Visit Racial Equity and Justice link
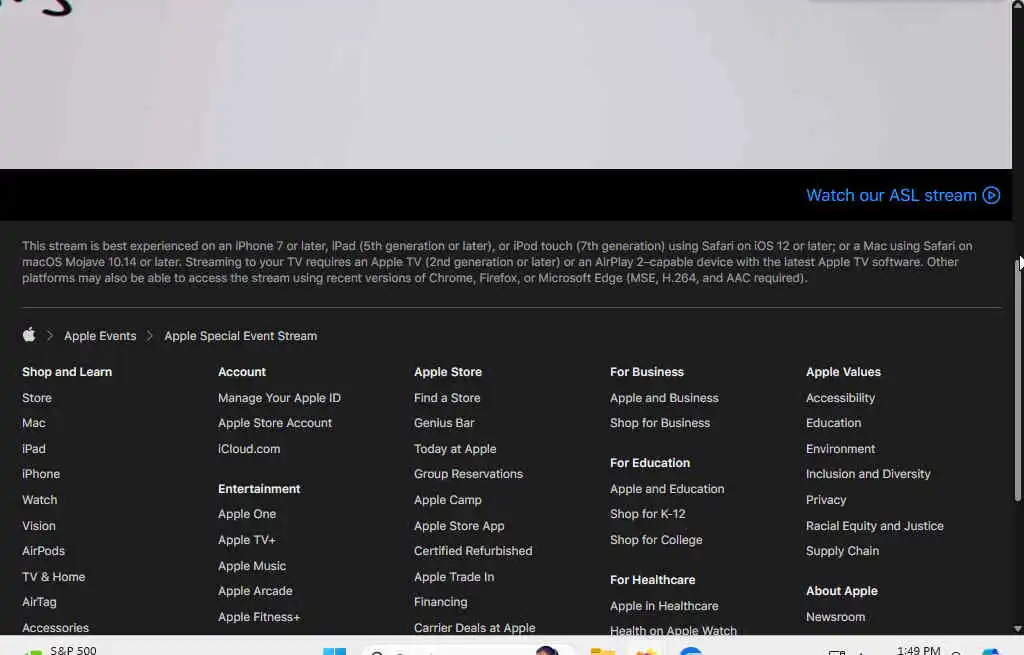The width and height of the screenshot is (1024, 655). (x=874, y=526)
